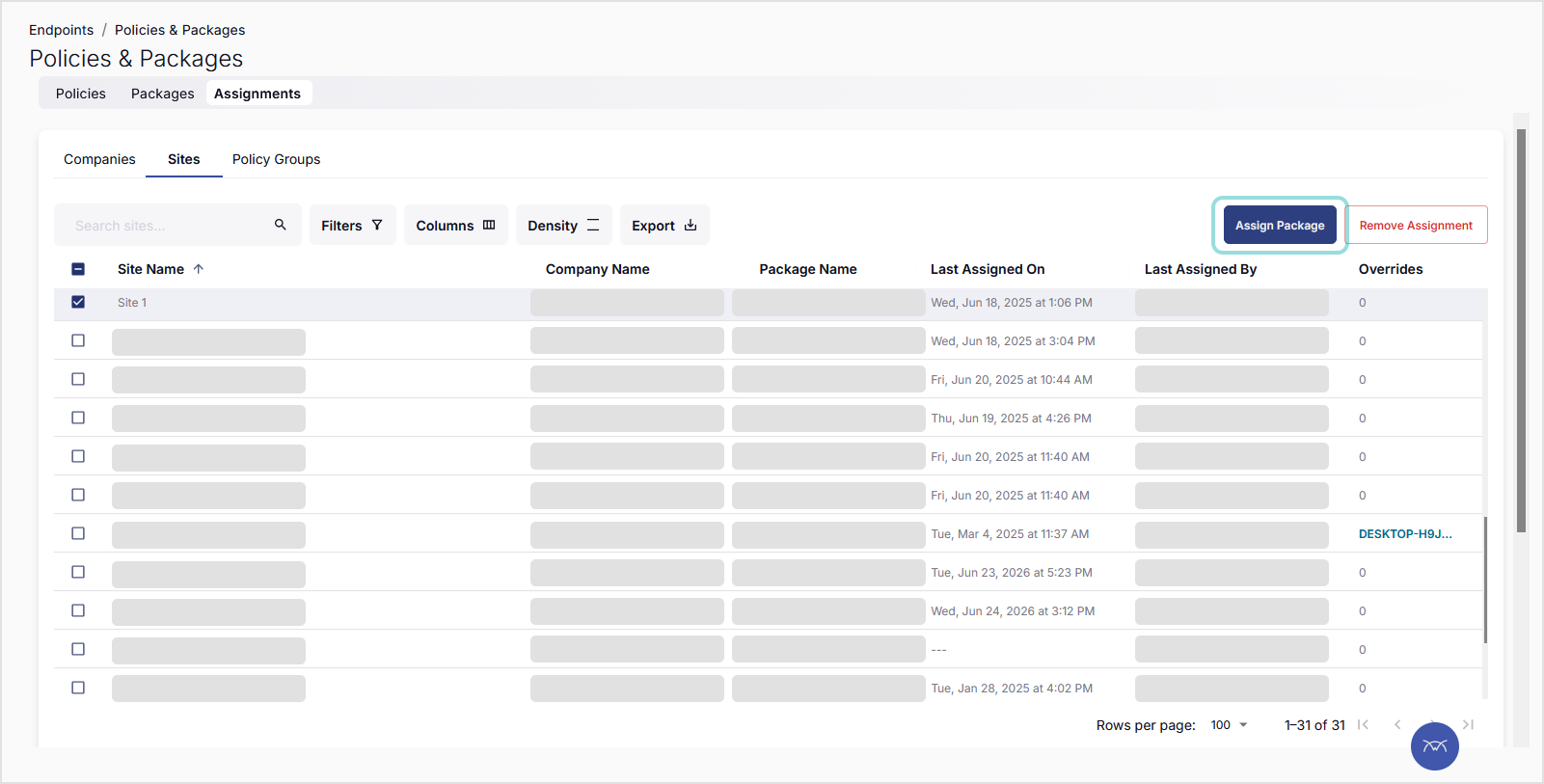
Task: Open DESKTOP-H9J... override link
Action: (1405, 533)
